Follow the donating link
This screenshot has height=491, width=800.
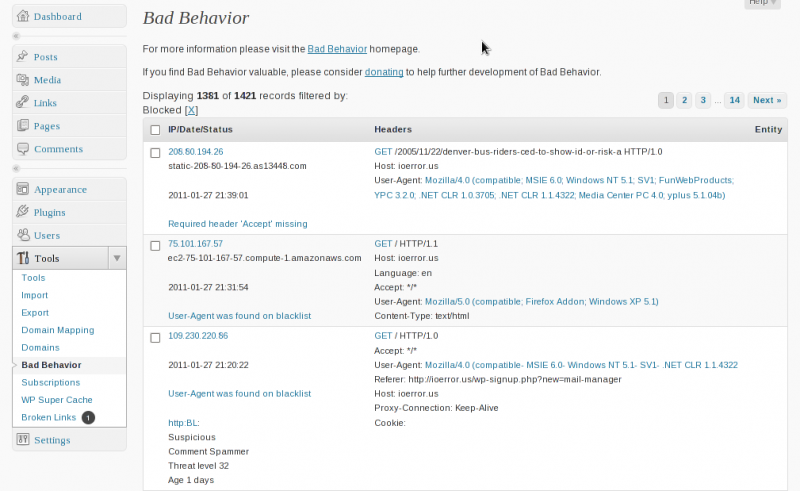click(x=384, y=72)
